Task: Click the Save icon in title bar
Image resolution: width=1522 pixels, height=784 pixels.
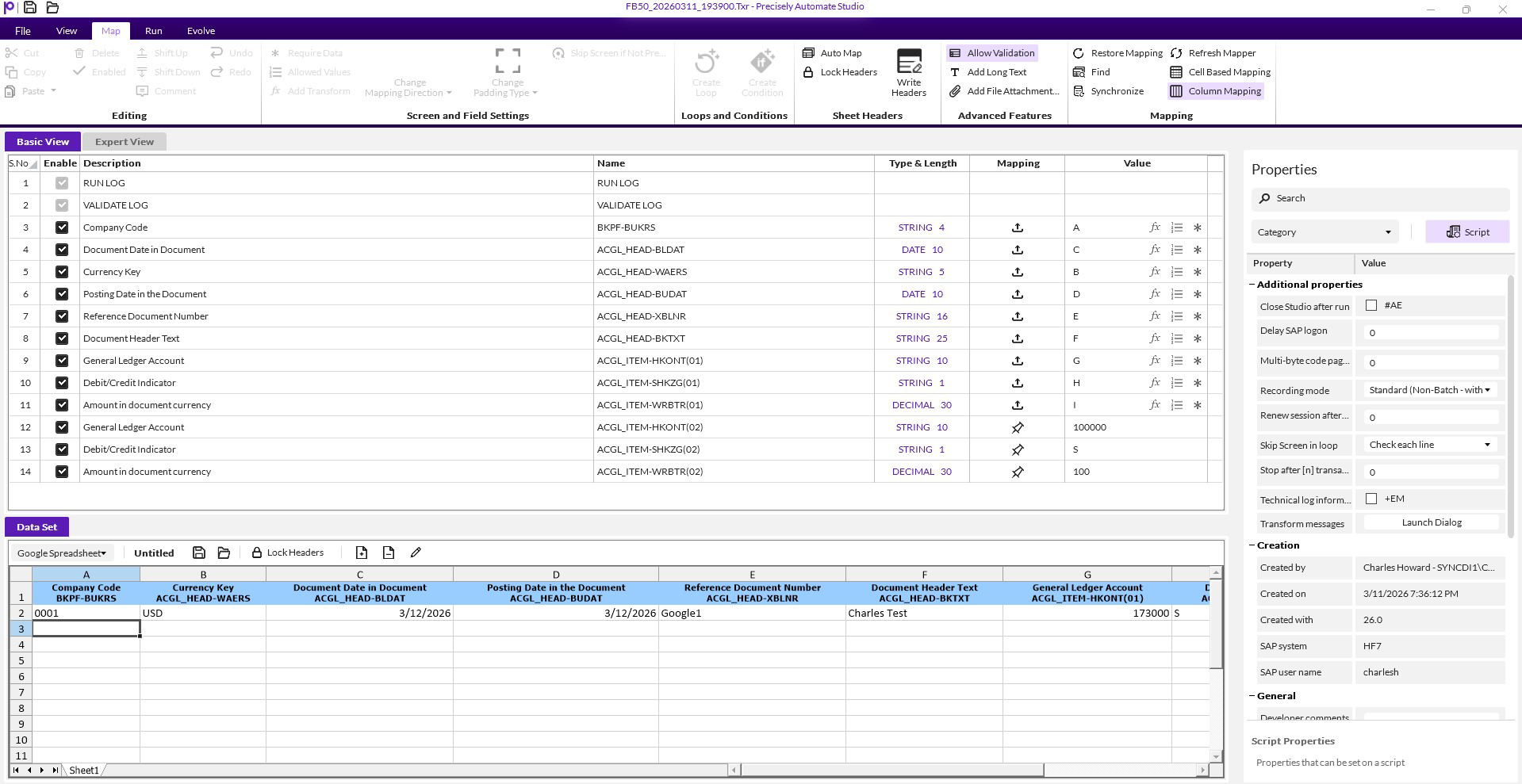Action: (x=29, y=8)
